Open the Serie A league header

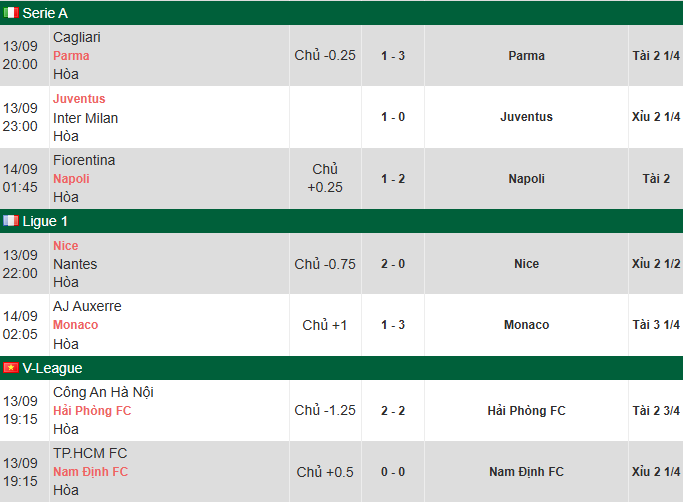tap(45, 13)
